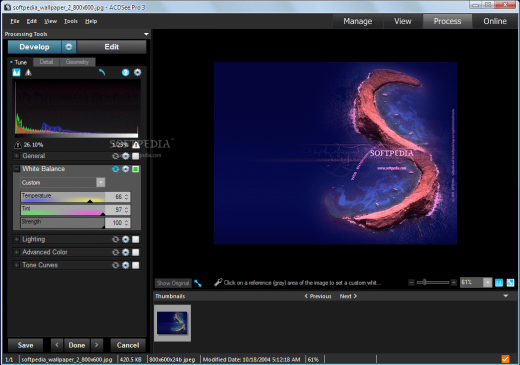Open Lighting group gear options
The height and width of the screenshot is (365, 520).
[125, 239]
